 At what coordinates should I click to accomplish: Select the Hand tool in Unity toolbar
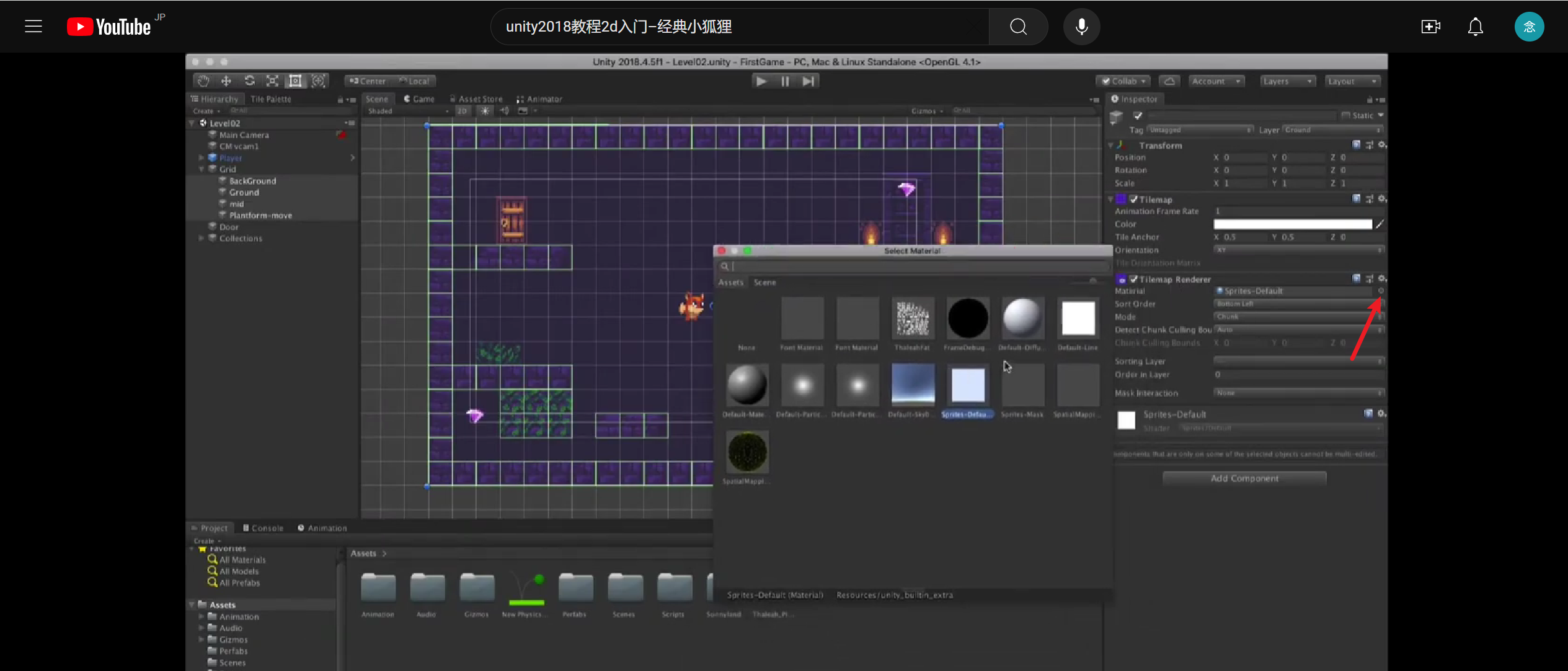click(x=203, y=81)
